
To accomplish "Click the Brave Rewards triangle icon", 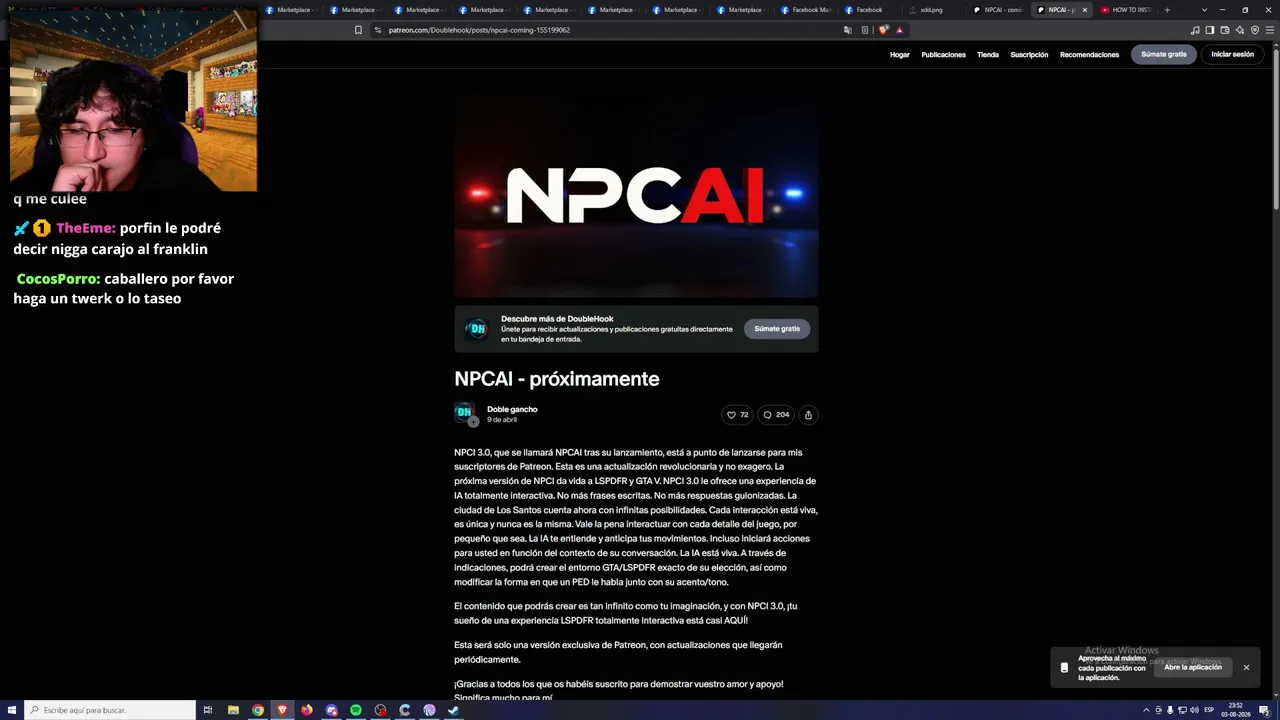I will pos(899,30).
